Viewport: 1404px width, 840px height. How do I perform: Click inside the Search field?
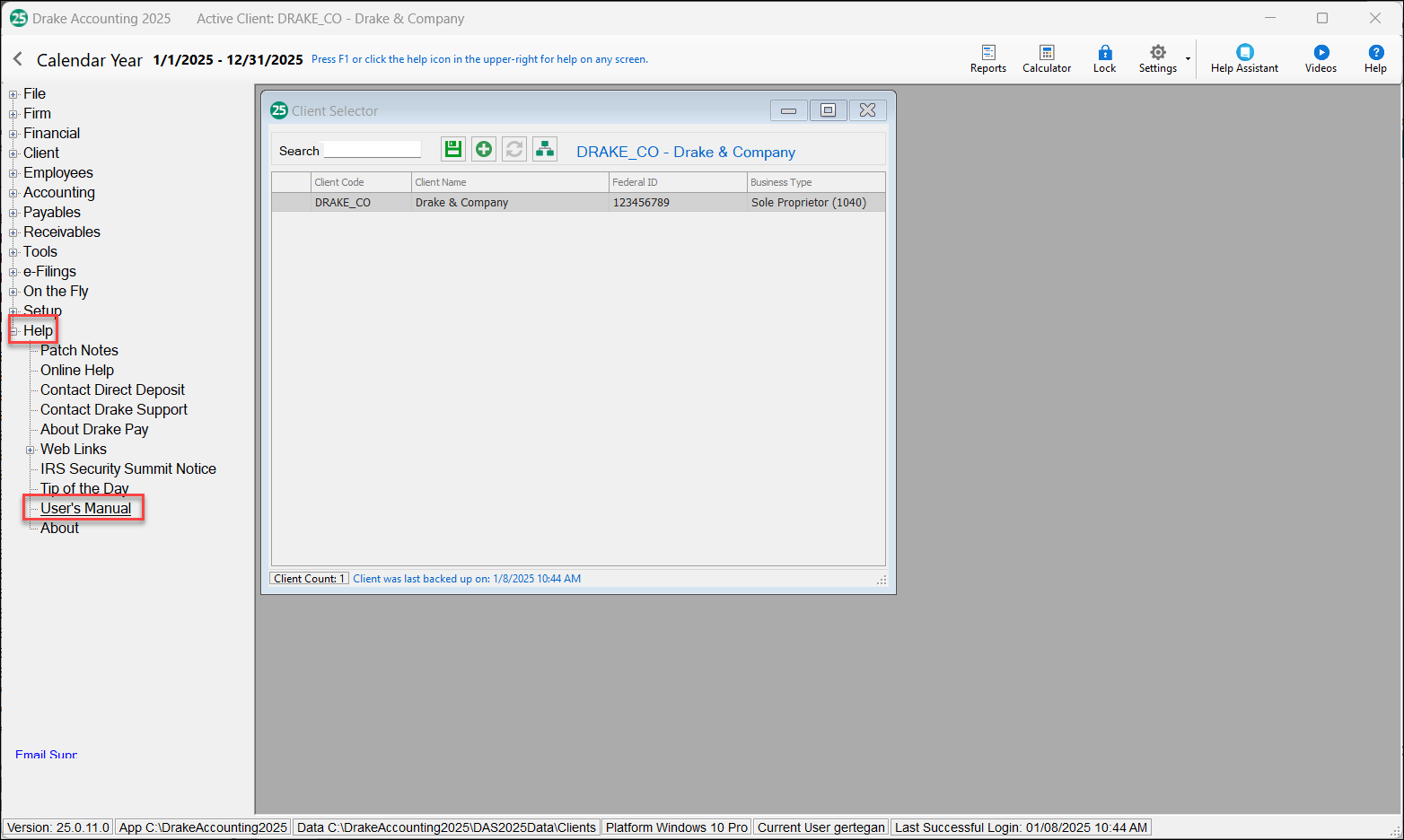point(373,149)
